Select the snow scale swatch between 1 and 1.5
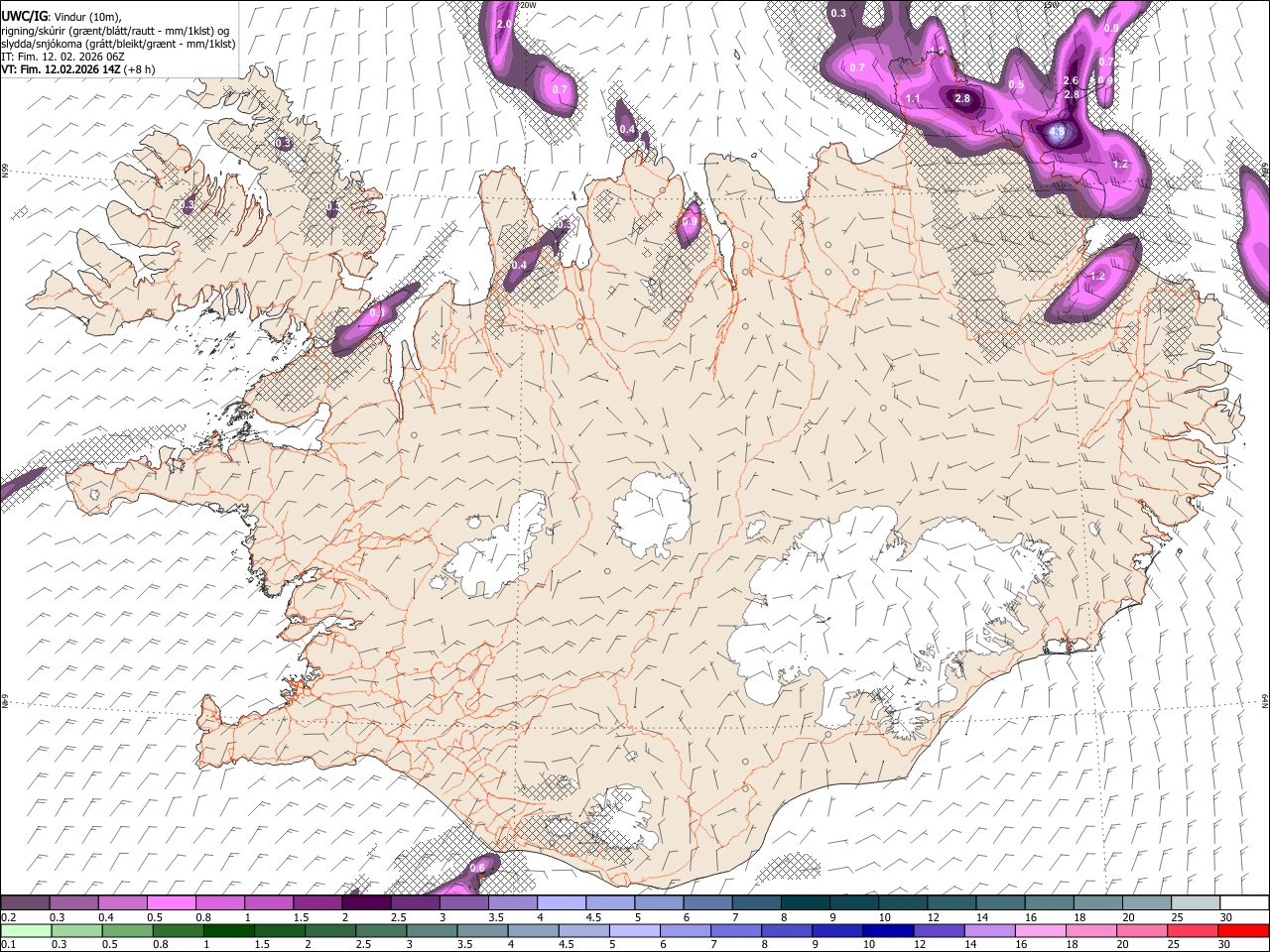Screen dimensions: 1270x952 coord(269,903)
